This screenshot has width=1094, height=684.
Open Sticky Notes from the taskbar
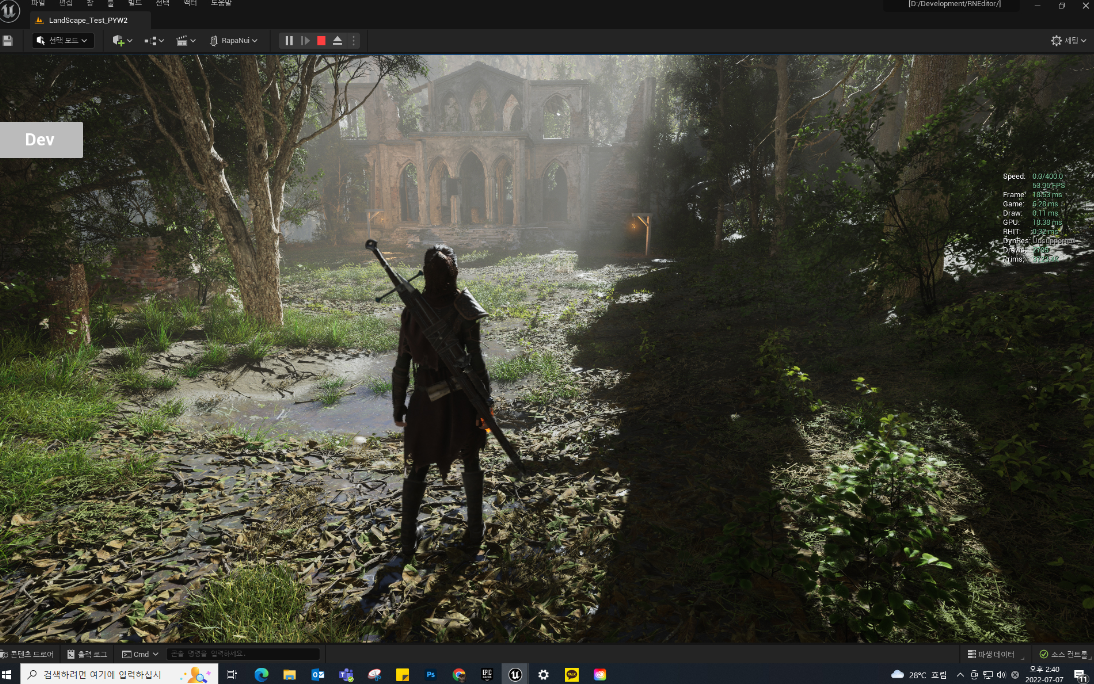(402, 674)
